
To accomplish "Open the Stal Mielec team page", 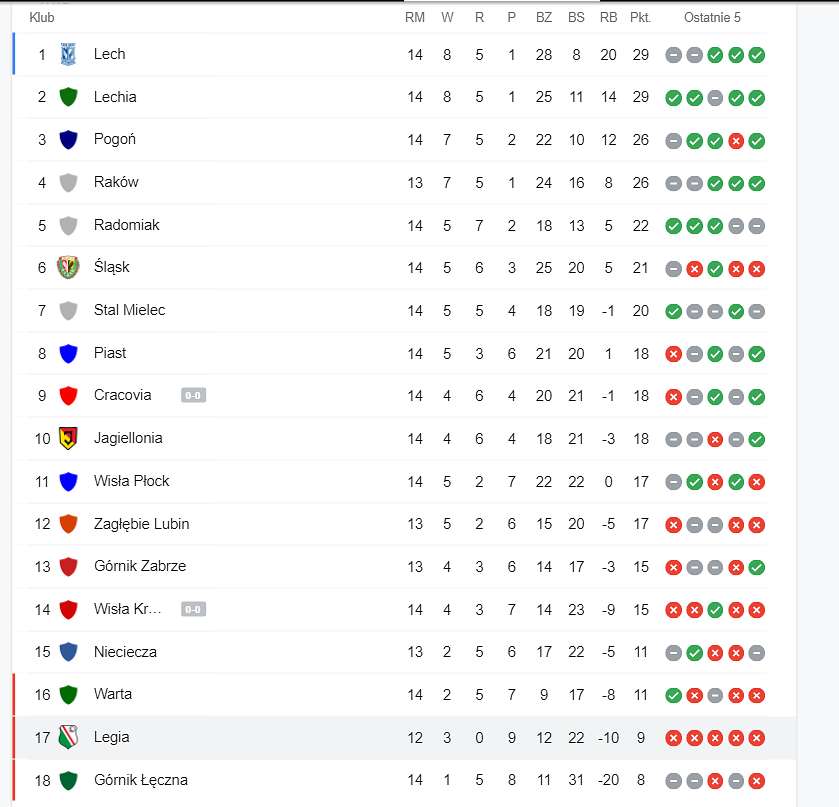I will [x=129, y=310].
